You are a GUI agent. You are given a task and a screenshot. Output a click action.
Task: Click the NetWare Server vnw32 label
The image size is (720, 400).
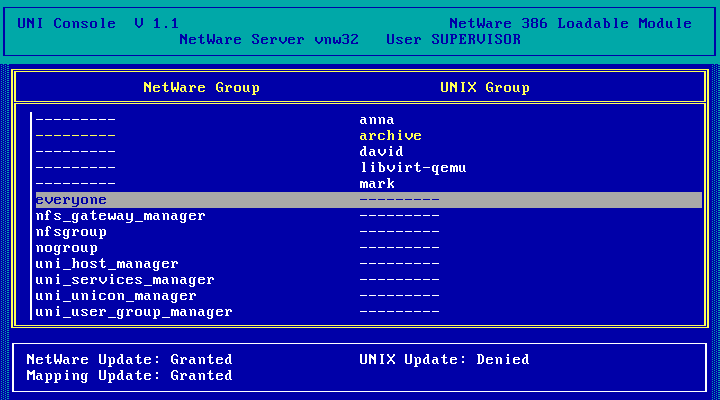269,39
